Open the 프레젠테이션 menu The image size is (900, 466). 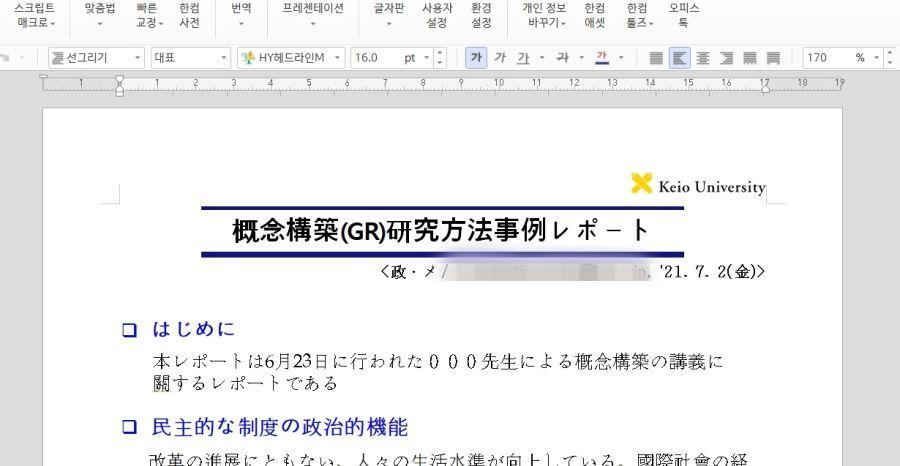312,15
